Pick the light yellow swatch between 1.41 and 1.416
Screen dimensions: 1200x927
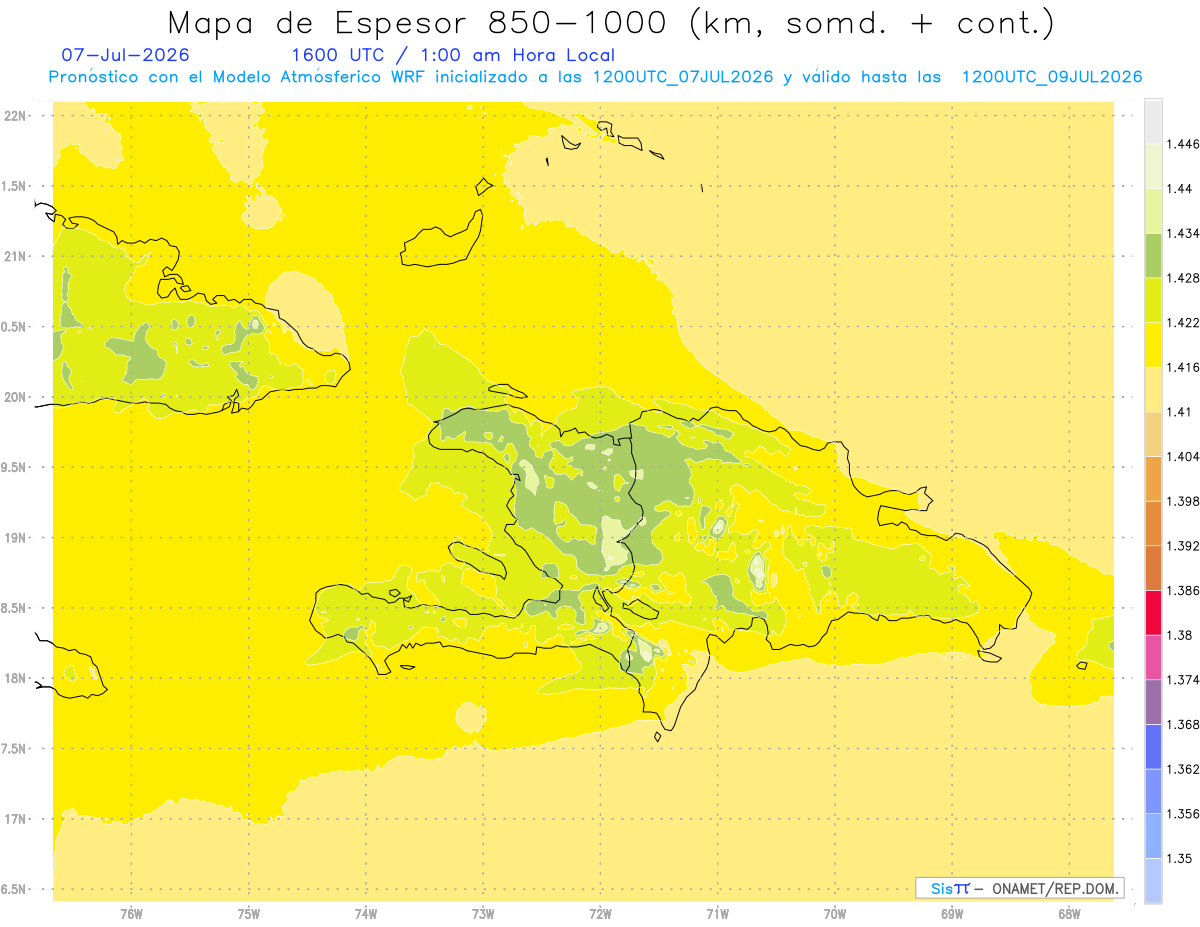pyautogui.click(x=1153, y=389)
